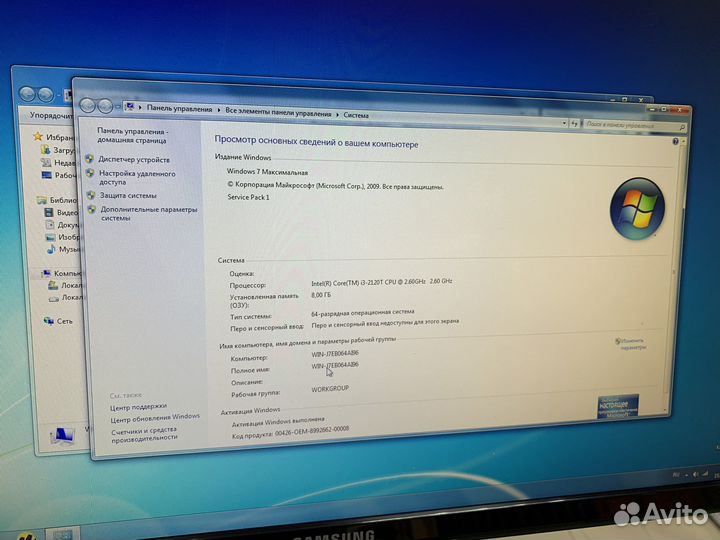Click the RU language indicator in tray
This screenshot has width=720, height=540.
[675, 475]
